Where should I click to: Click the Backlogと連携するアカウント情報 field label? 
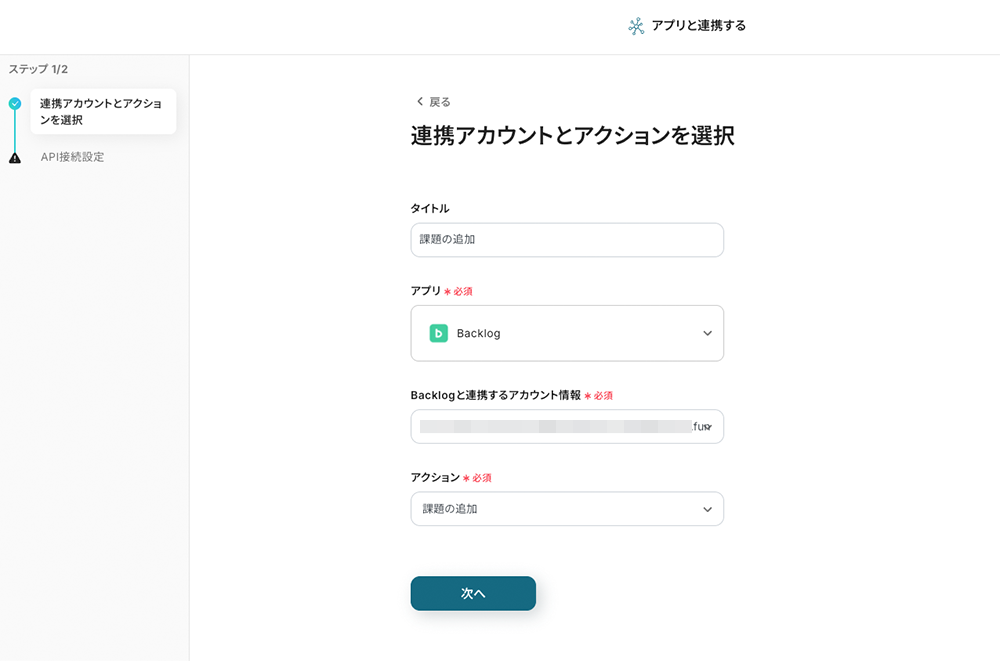tap(495, 395)
